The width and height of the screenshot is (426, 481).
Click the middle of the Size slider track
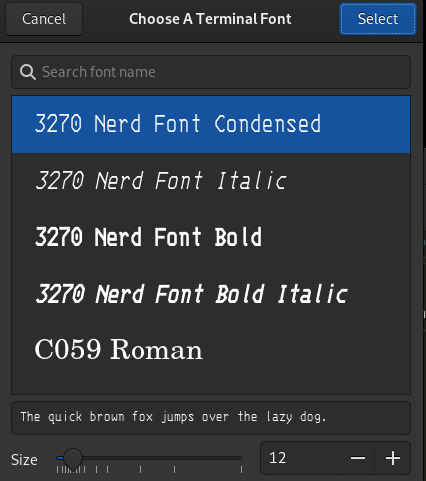click(x=149, y=458)
